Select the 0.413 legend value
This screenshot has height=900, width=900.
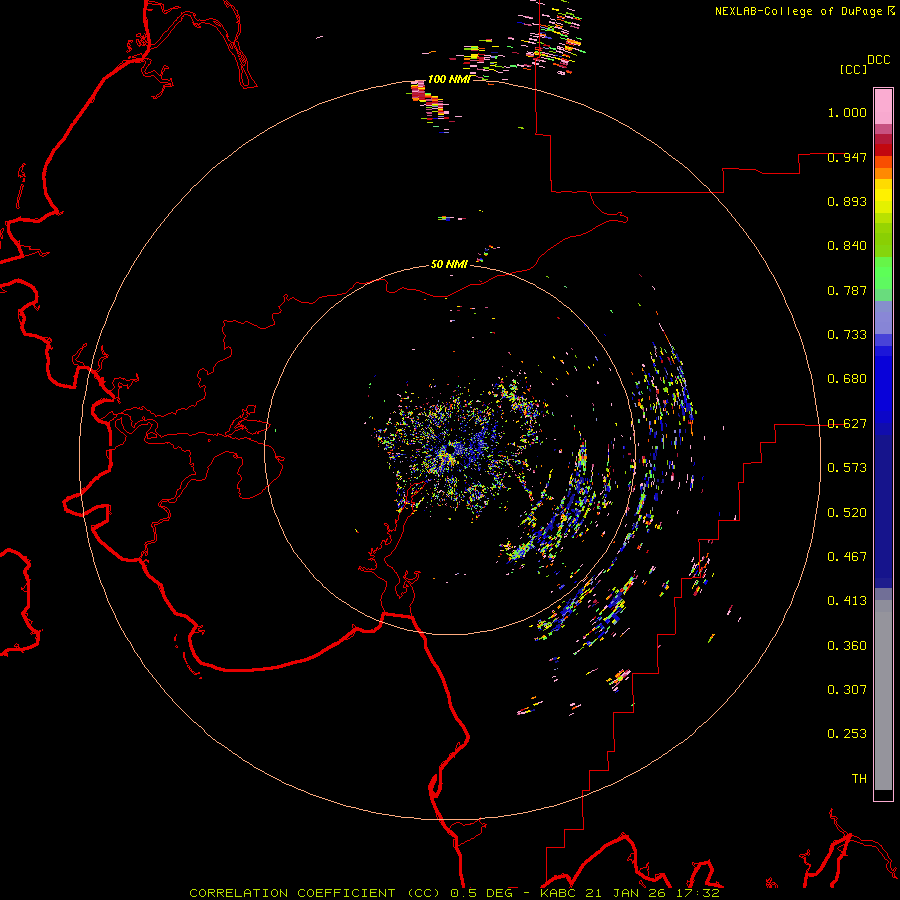(x=847, y=601)
